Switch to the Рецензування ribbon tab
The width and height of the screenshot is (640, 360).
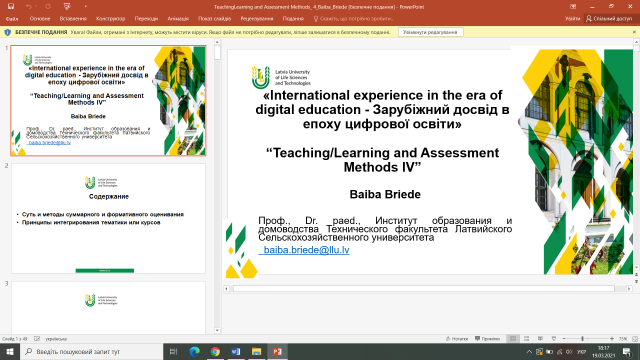tap(257, 19)
